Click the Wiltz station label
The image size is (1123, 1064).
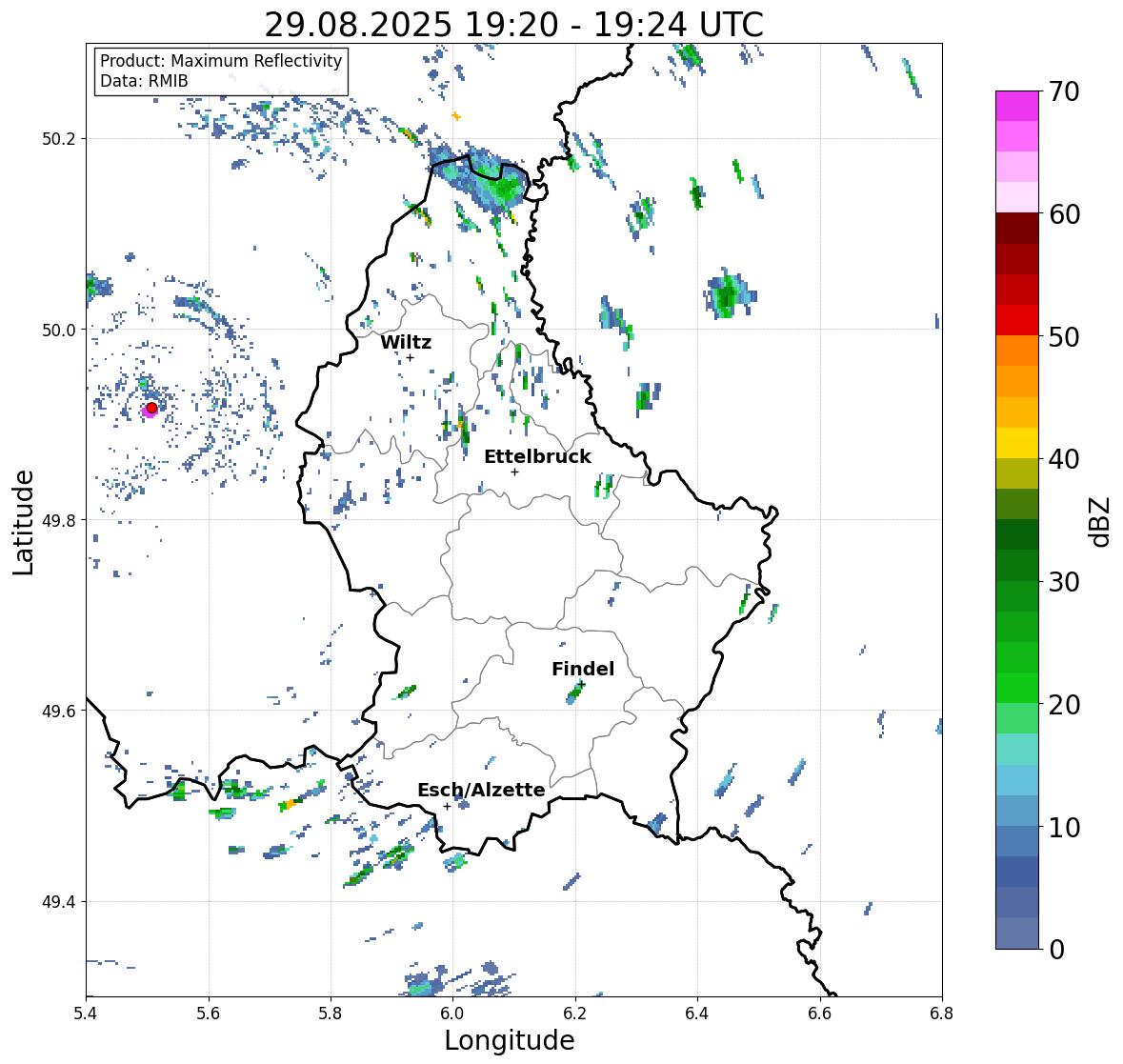point(406,342)
